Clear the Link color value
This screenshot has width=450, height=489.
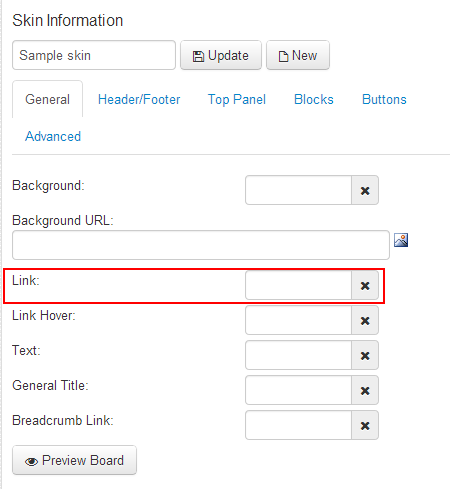pos(365,285)
